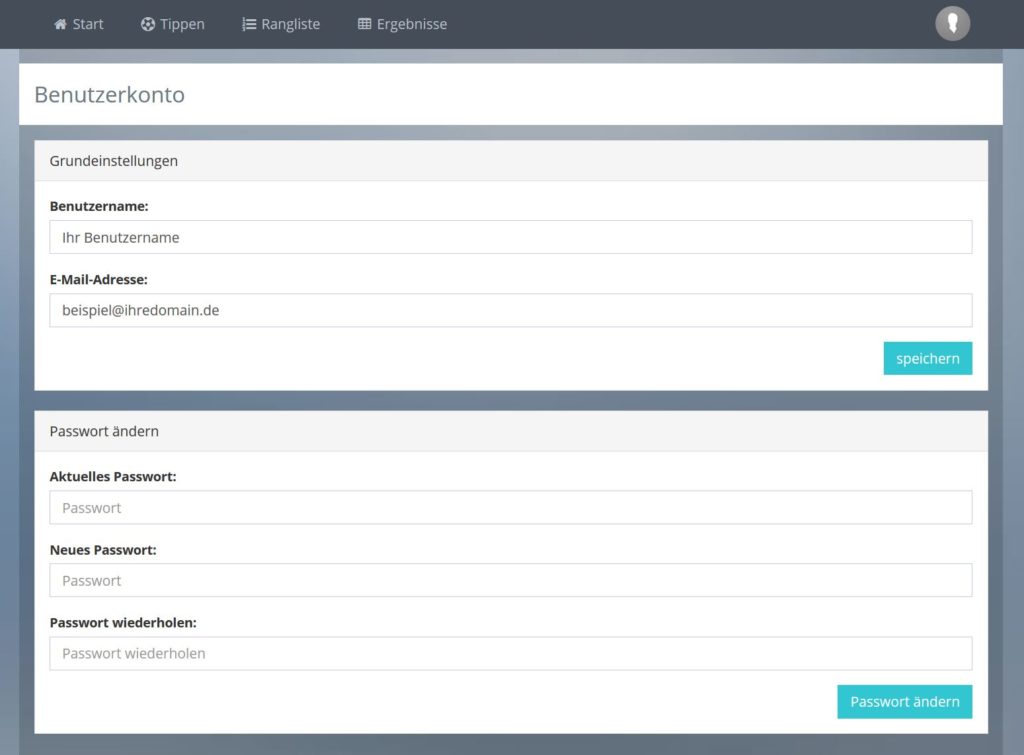Click the Passwort ändern panel header
1024x755 pixels.
click(104, 431)
